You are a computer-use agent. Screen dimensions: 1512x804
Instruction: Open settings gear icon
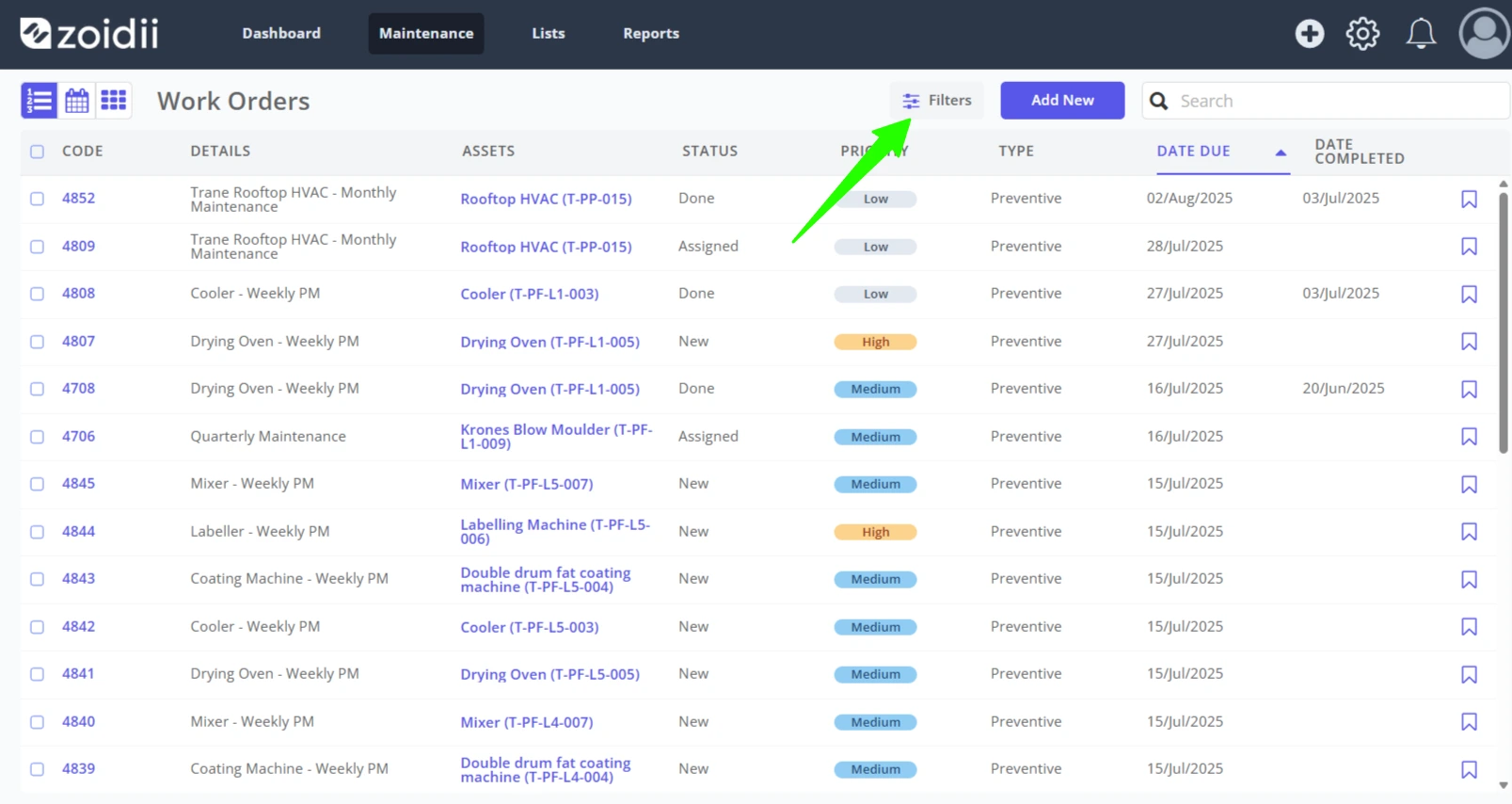[x=1362, y=34]
